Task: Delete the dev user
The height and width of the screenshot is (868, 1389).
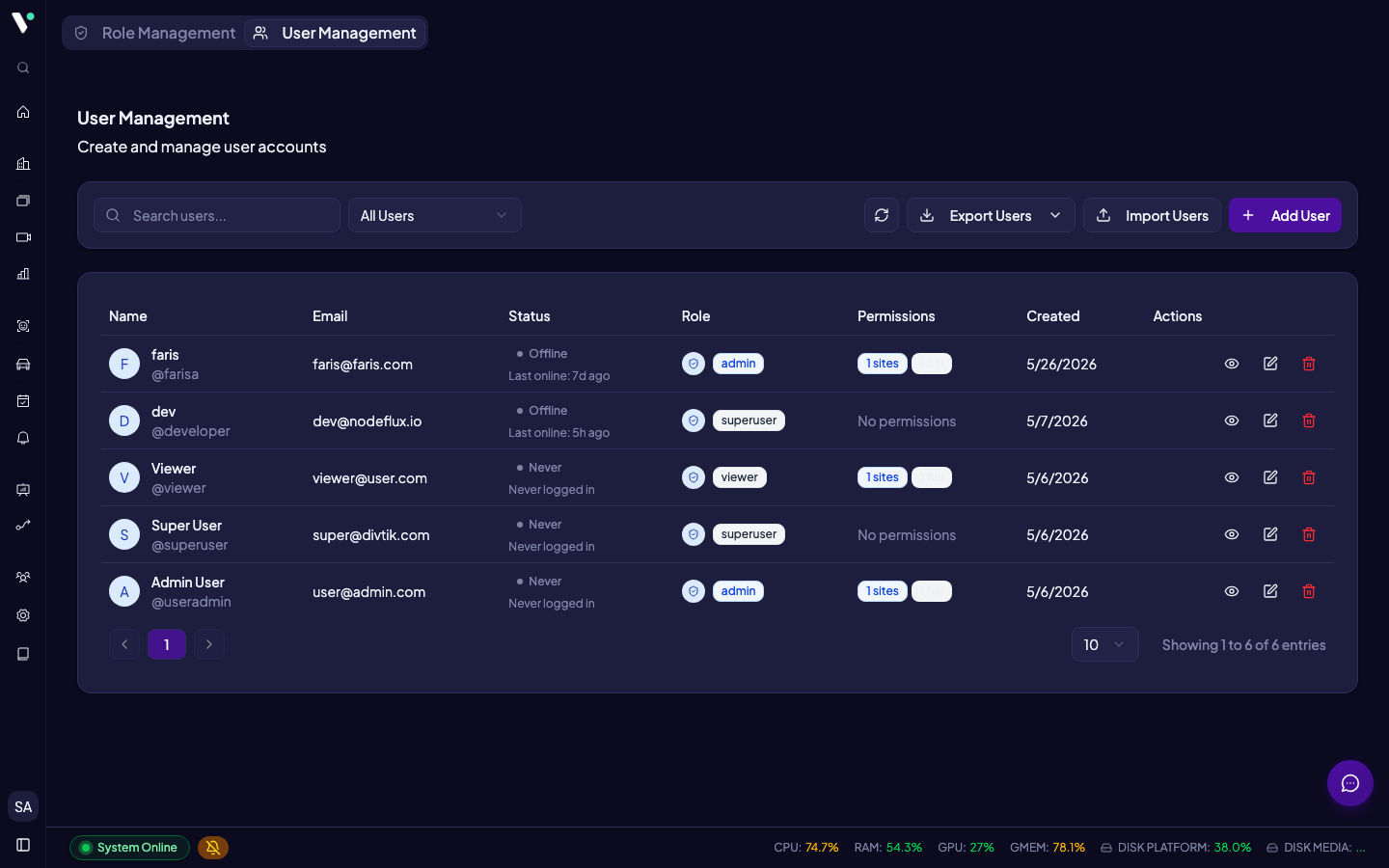Action: click(x=1309, y=420)
